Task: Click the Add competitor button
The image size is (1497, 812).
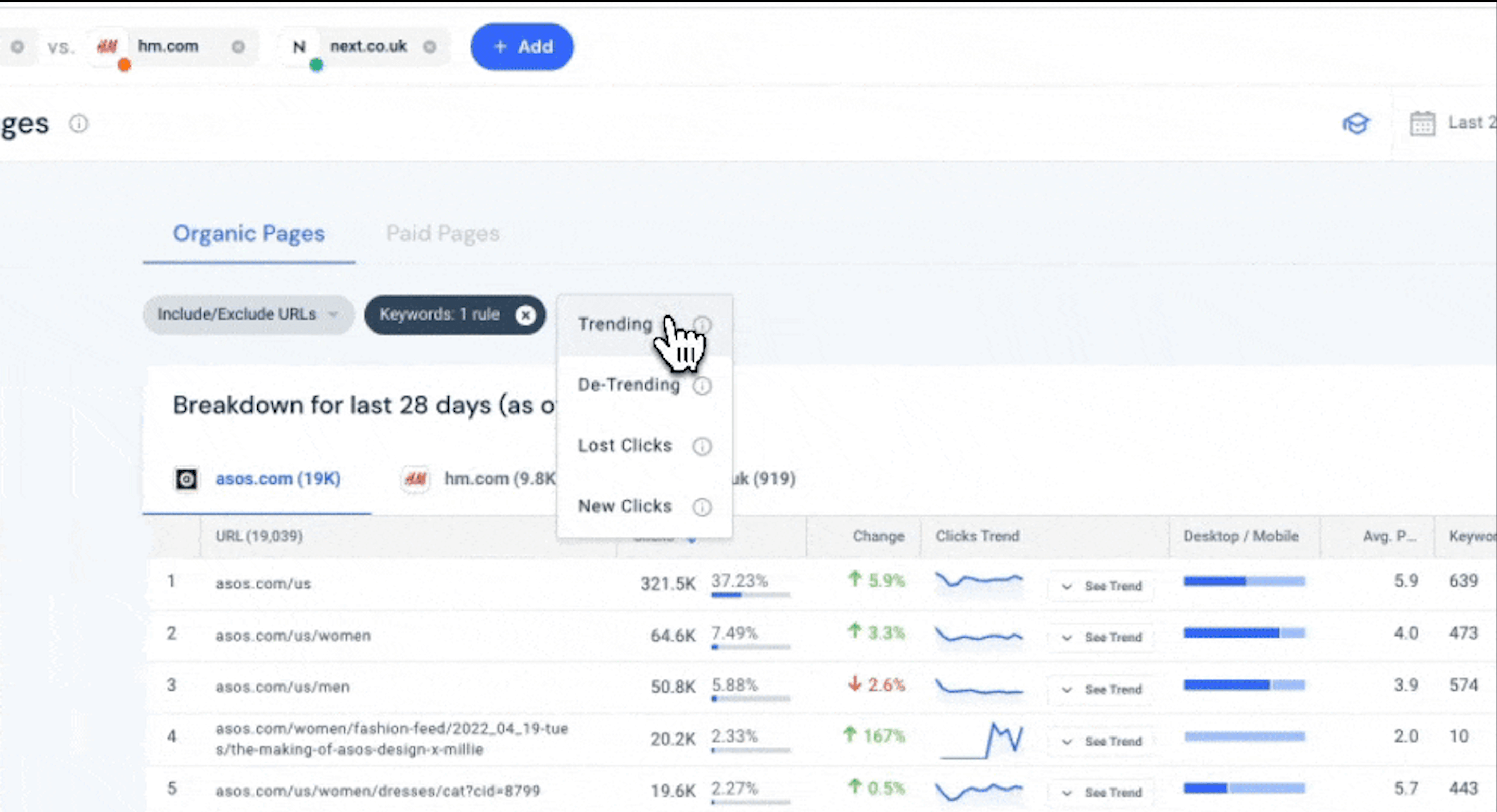Action: (x=522, y=46)
